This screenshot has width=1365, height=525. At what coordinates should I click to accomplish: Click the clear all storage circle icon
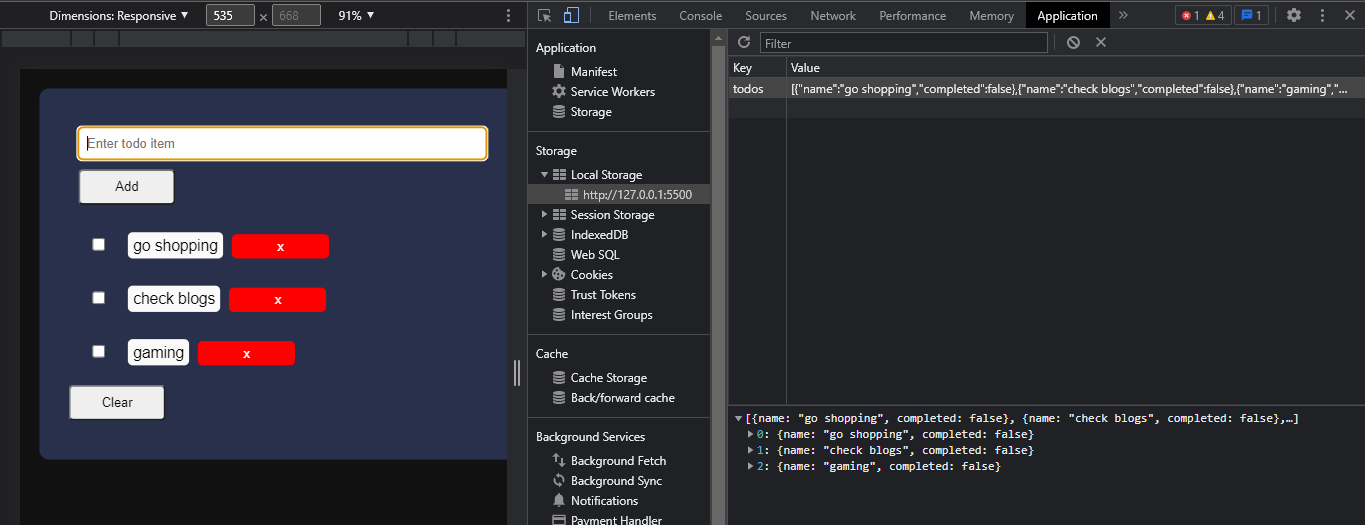(1073, 42)
